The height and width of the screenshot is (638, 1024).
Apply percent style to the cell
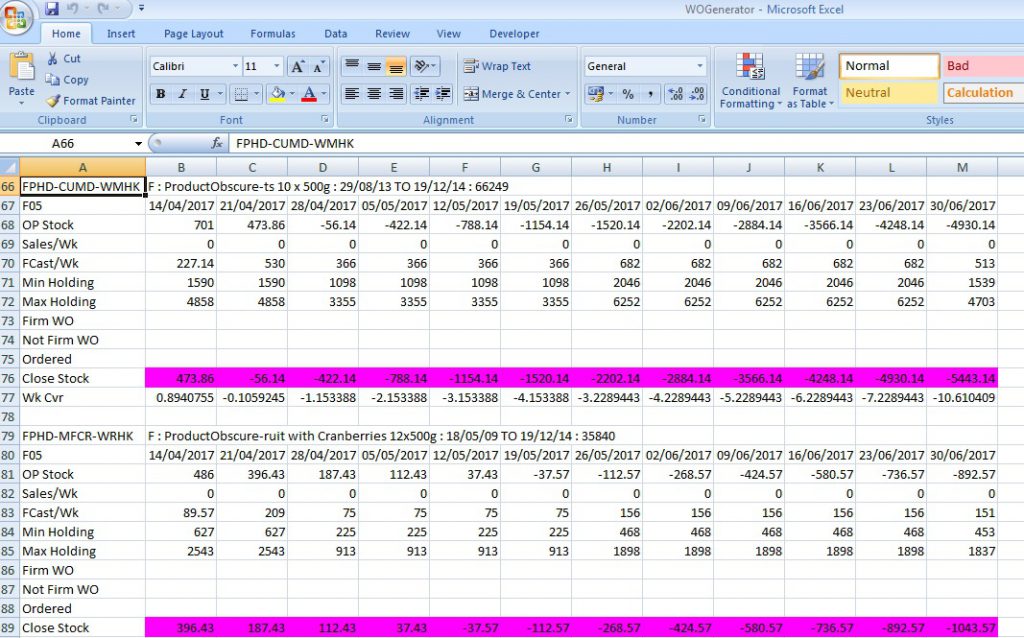click(628, 94)
